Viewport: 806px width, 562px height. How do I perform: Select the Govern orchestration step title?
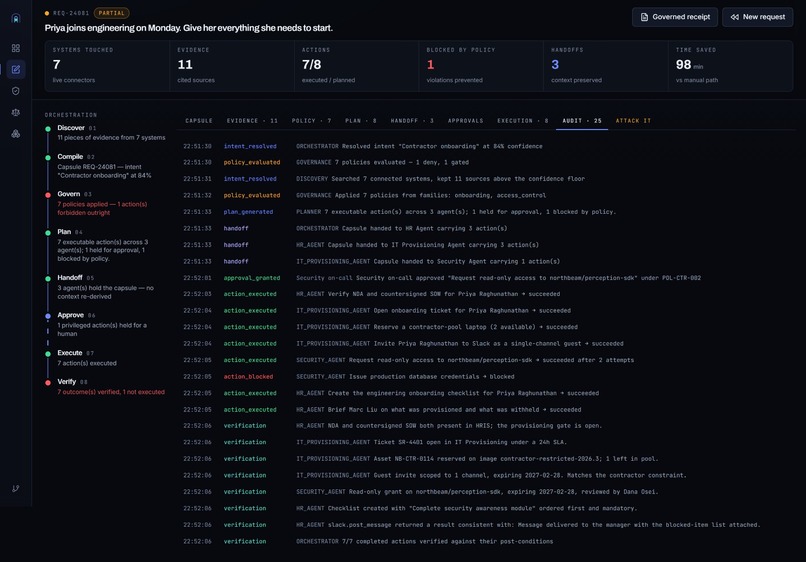[69, 194]
